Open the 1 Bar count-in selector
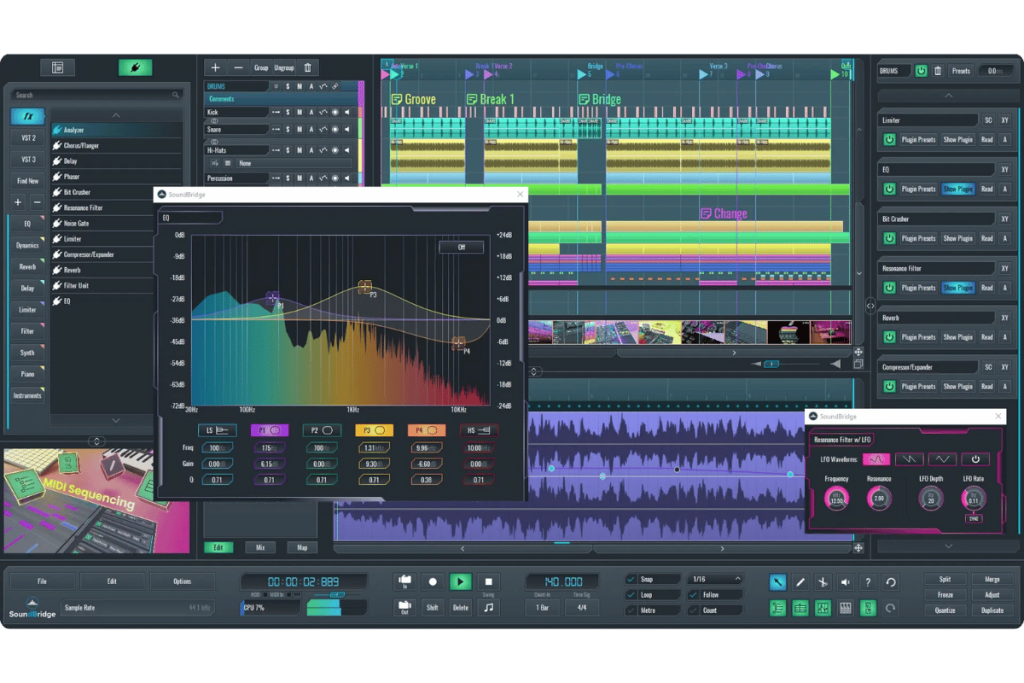 (543, 608)
